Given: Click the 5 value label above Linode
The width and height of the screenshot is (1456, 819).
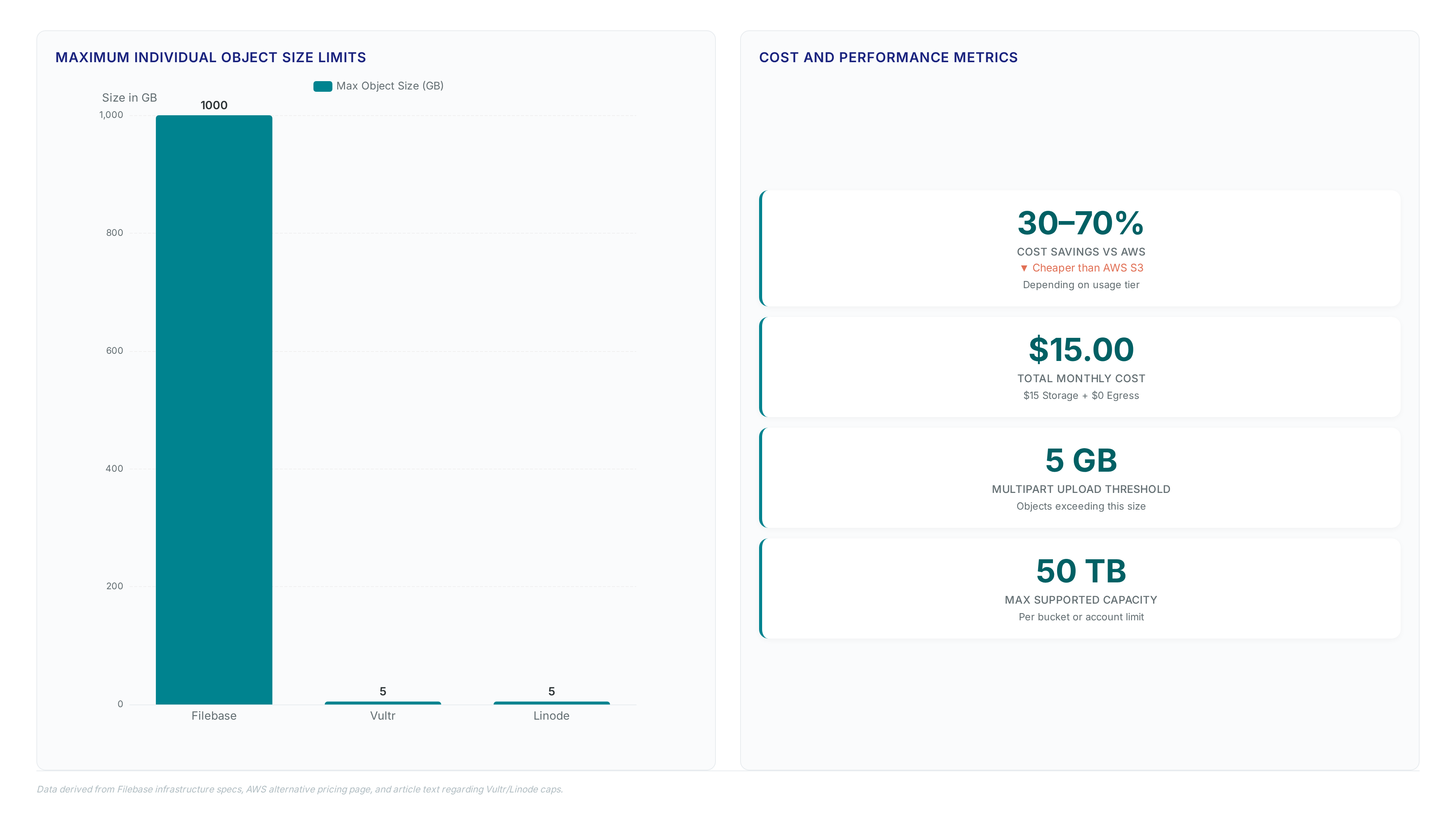Looking at the screenshot, I should 552,691.
